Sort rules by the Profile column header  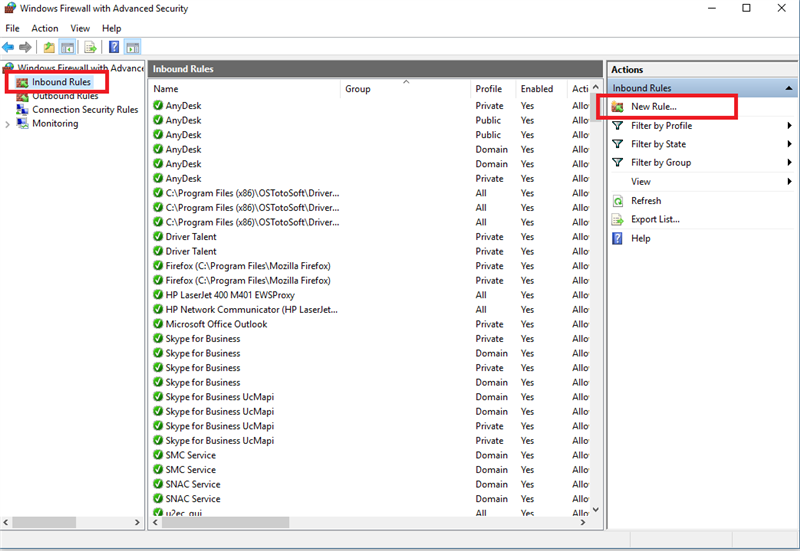pyautogui.click(x=489, y=89)
